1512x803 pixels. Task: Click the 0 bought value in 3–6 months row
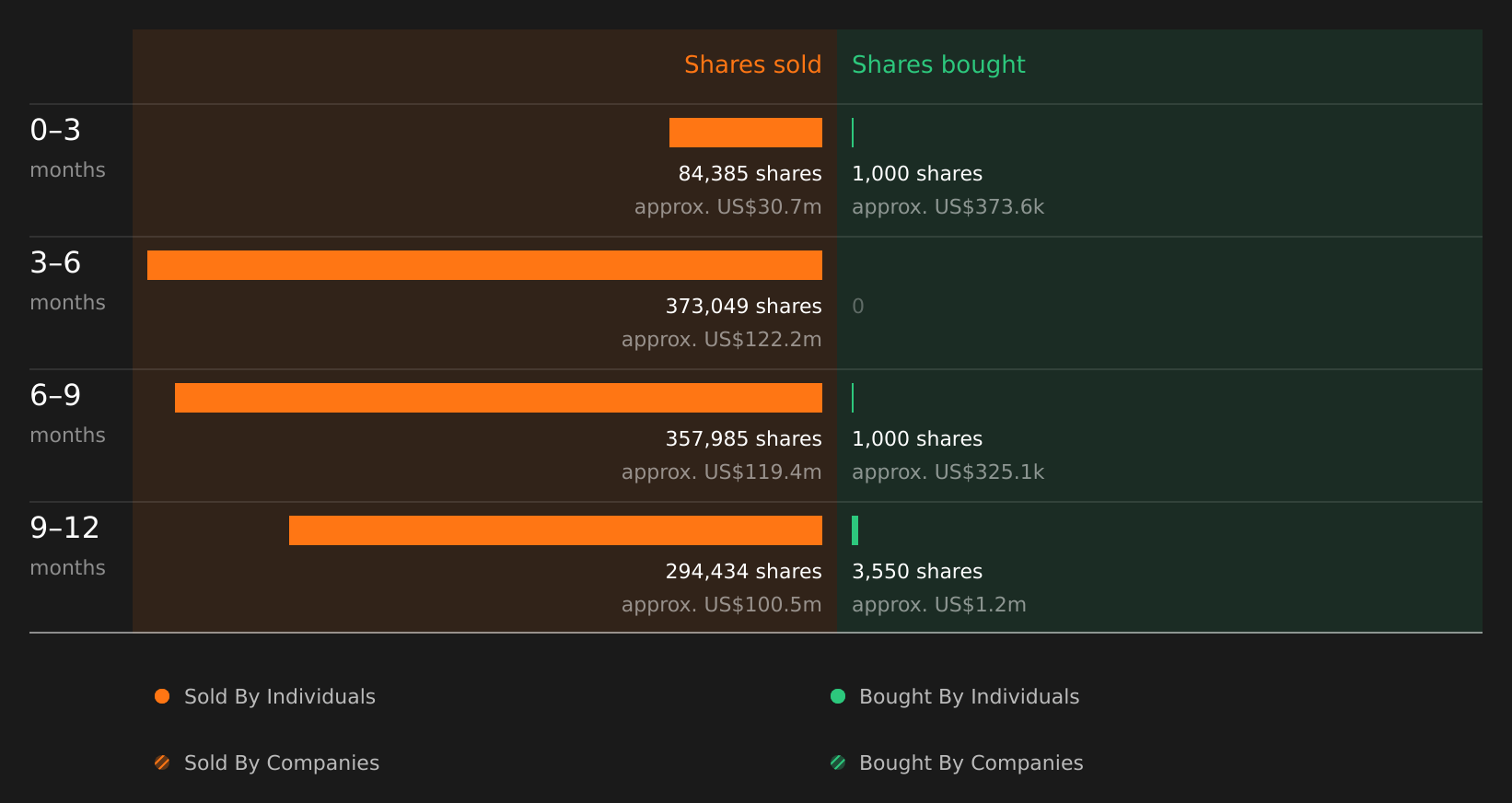[858, 307]
